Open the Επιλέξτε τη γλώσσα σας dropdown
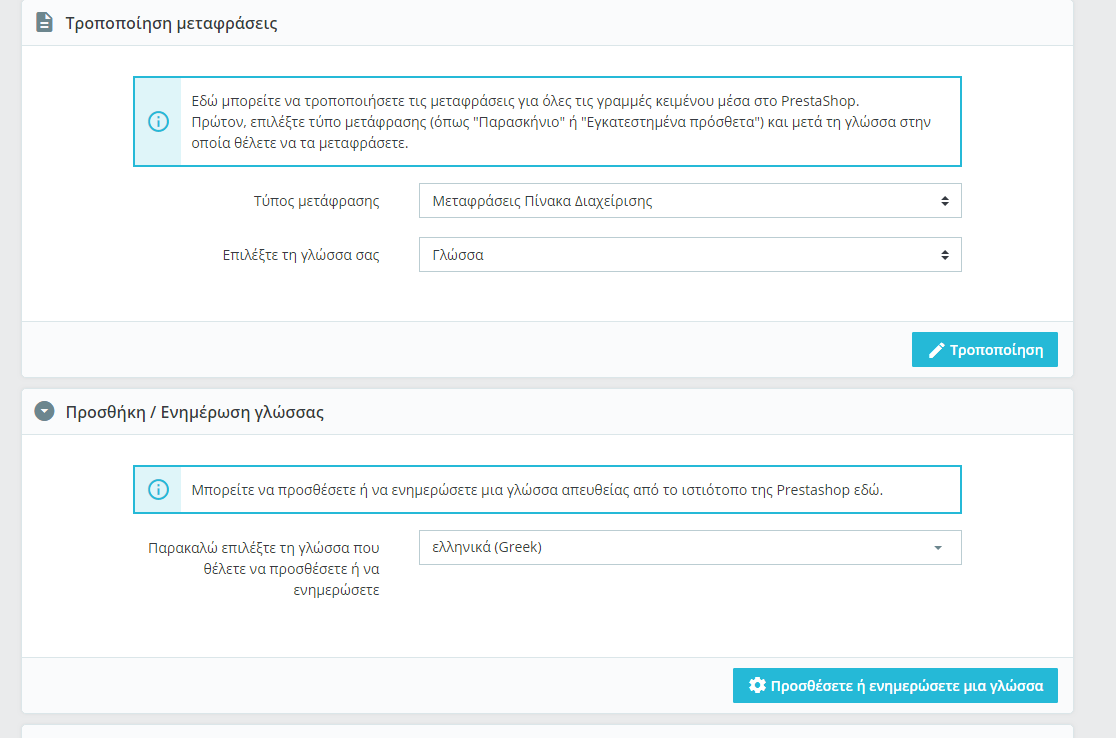Image resolution: width=1116 pixels, height=738 pixels. tap(690, 255)
